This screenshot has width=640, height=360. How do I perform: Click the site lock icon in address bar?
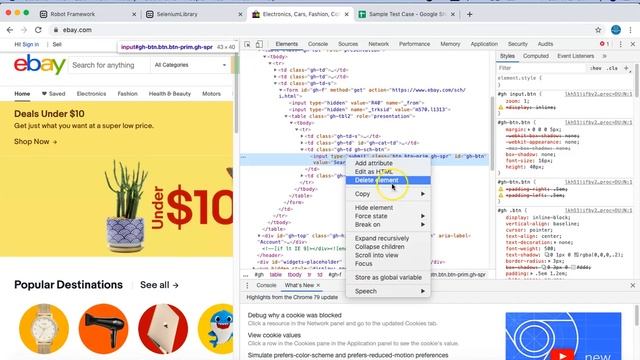(56, 30)
